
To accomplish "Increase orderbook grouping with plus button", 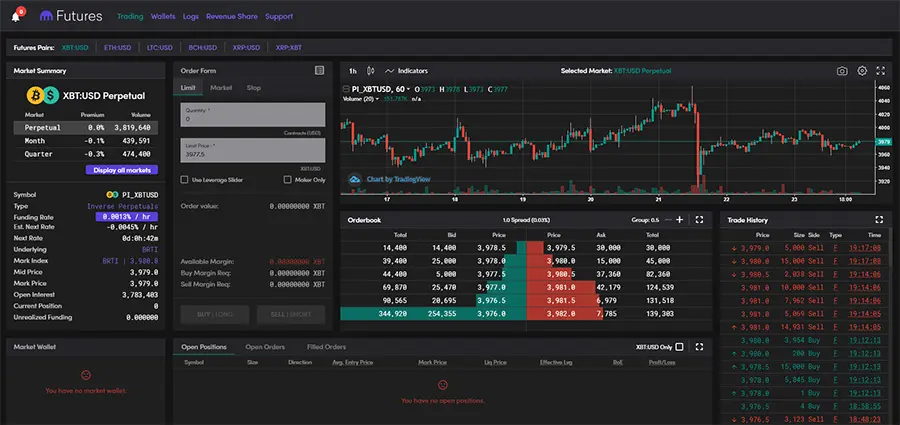I will coord(680,219).
